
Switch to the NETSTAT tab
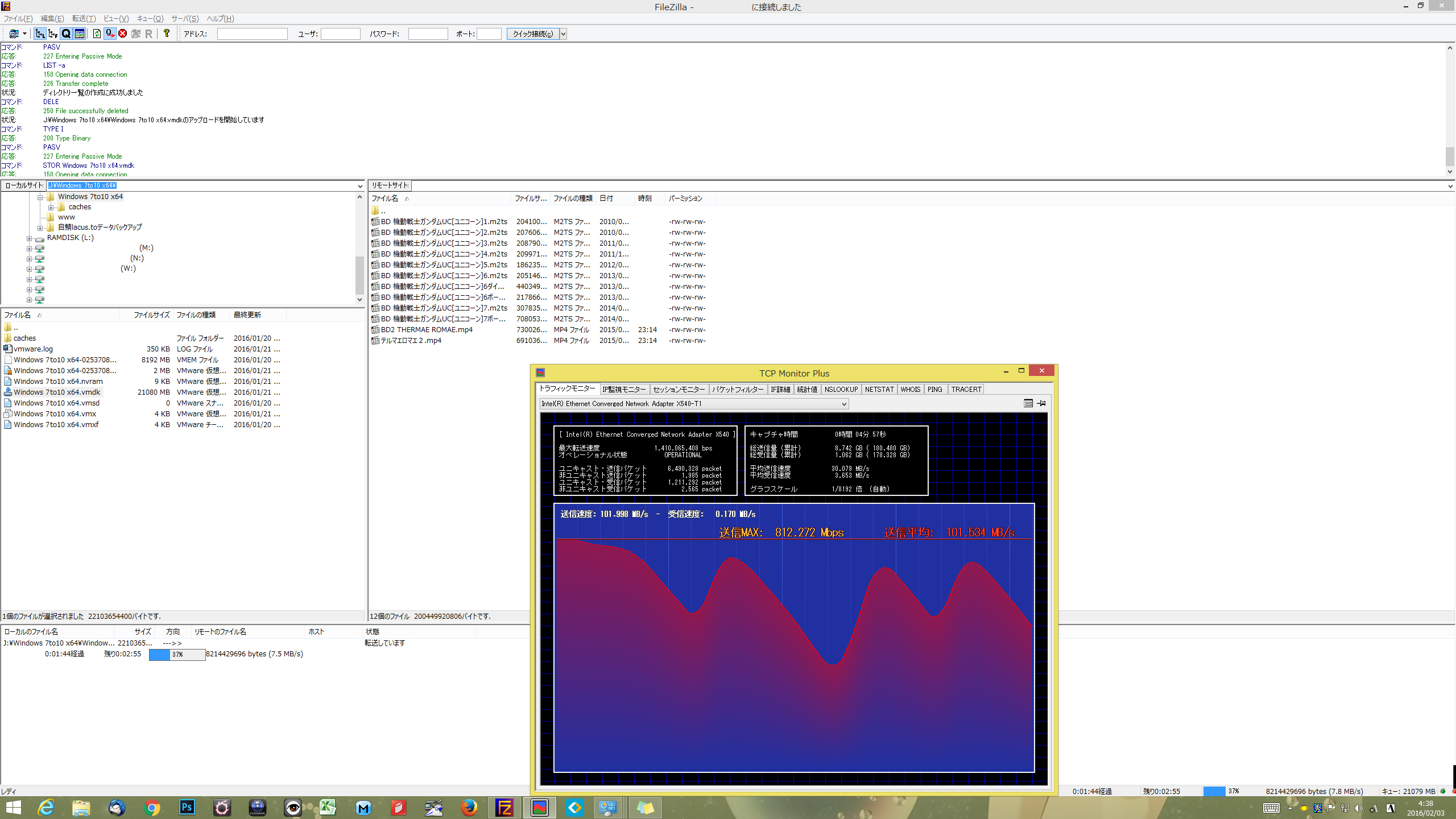pyautogui.click(x=879, y=390)
